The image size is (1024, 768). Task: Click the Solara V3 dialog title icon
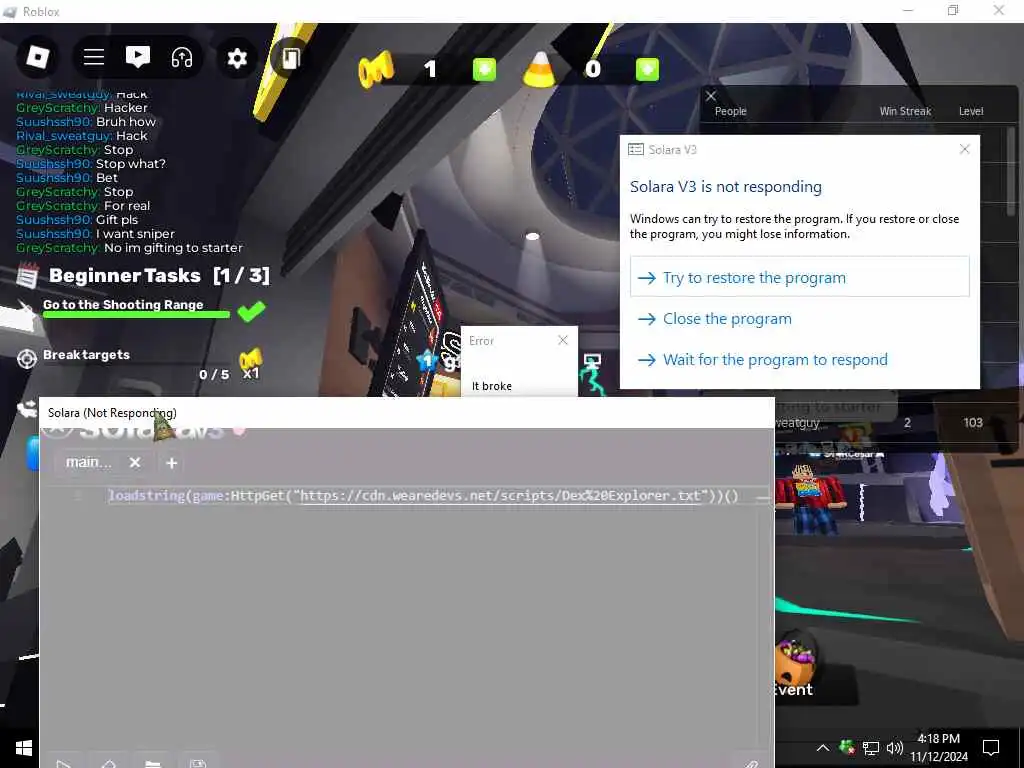635,150
